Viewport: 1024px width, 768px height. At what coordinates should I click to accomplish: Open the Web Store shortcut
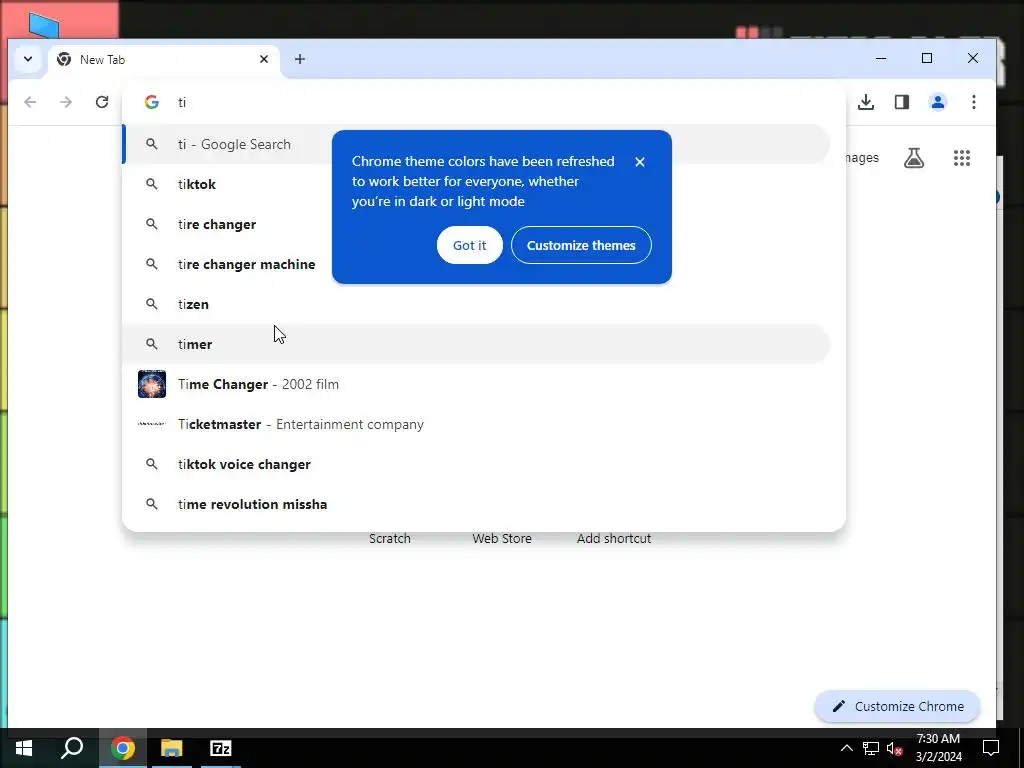[502, 539]
